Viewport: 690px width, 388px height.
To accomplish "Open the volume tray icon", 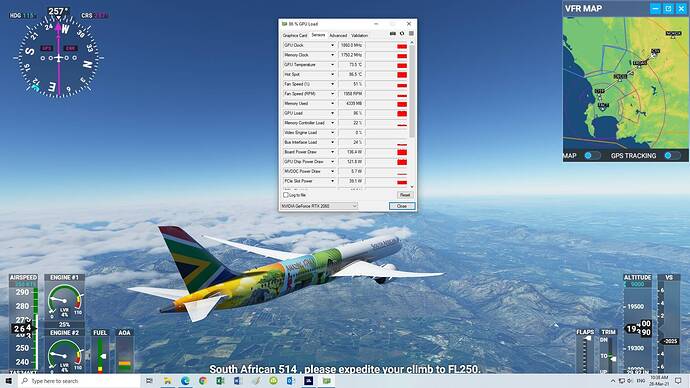I will tap(630, 381).
